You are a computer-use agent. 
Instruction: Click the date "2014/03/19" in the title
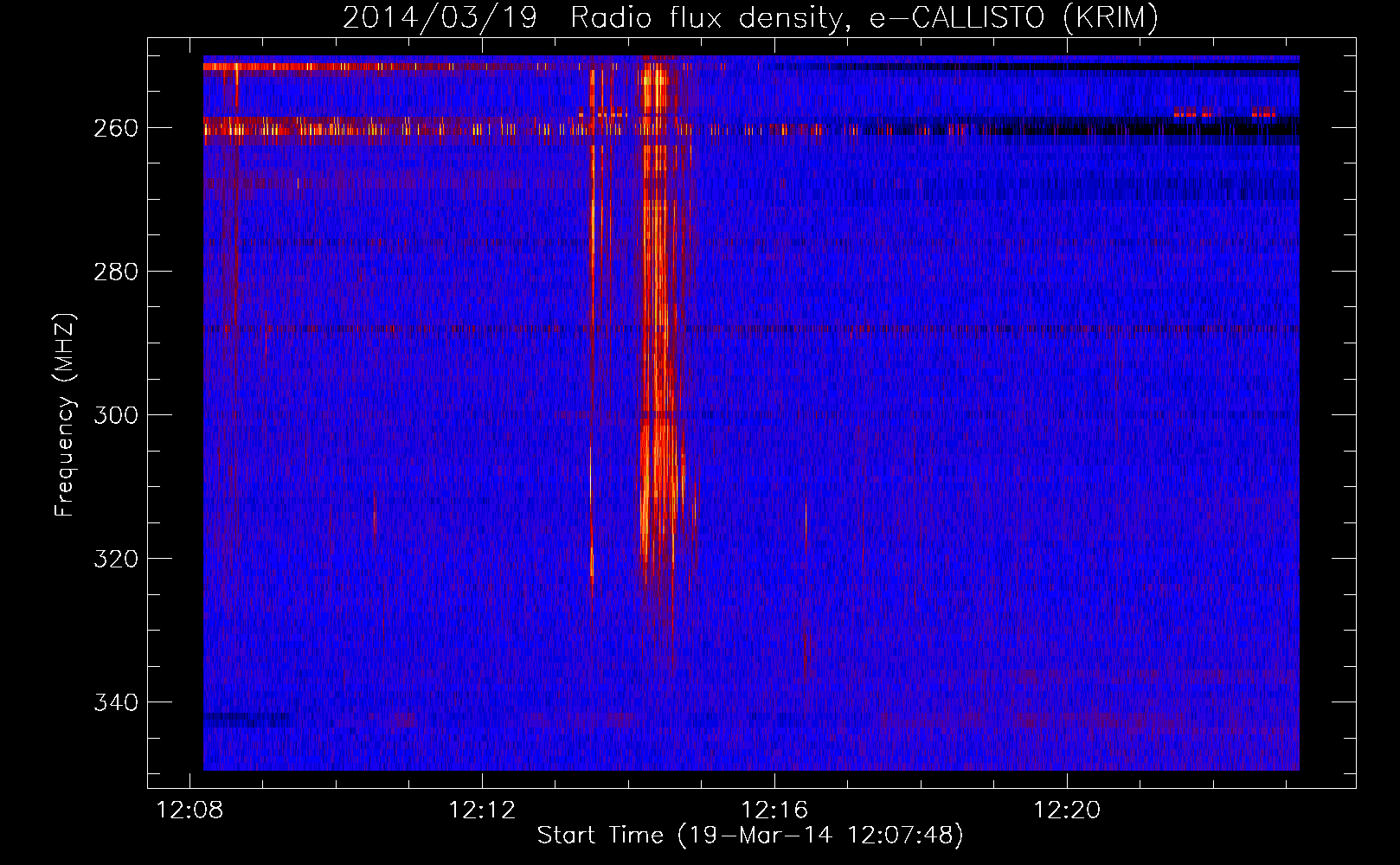point(440,17)
